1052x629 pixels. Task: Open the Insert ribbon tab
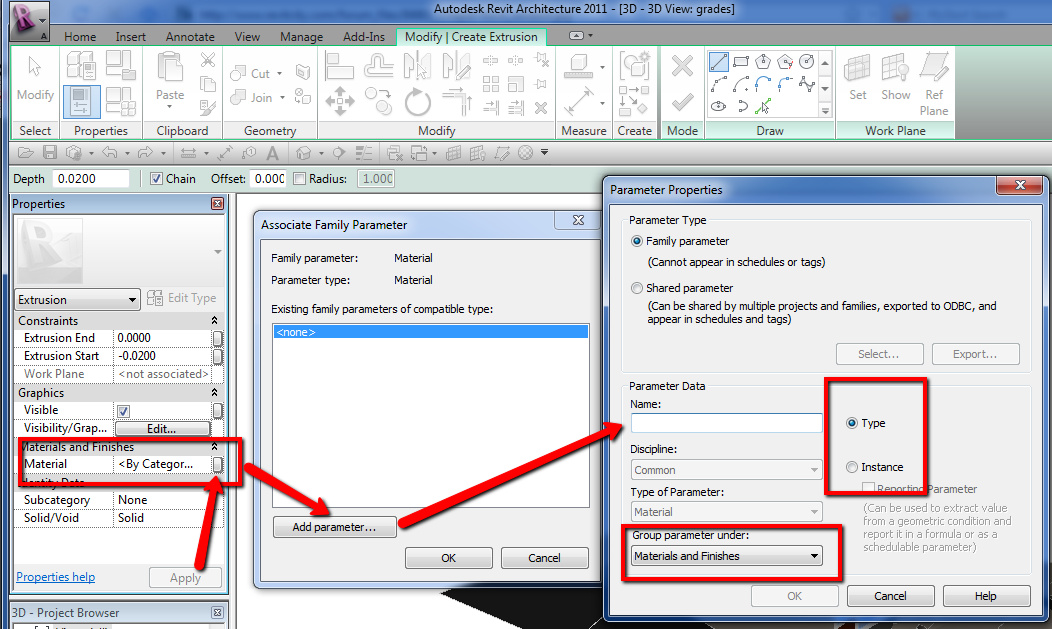(130, 37)
